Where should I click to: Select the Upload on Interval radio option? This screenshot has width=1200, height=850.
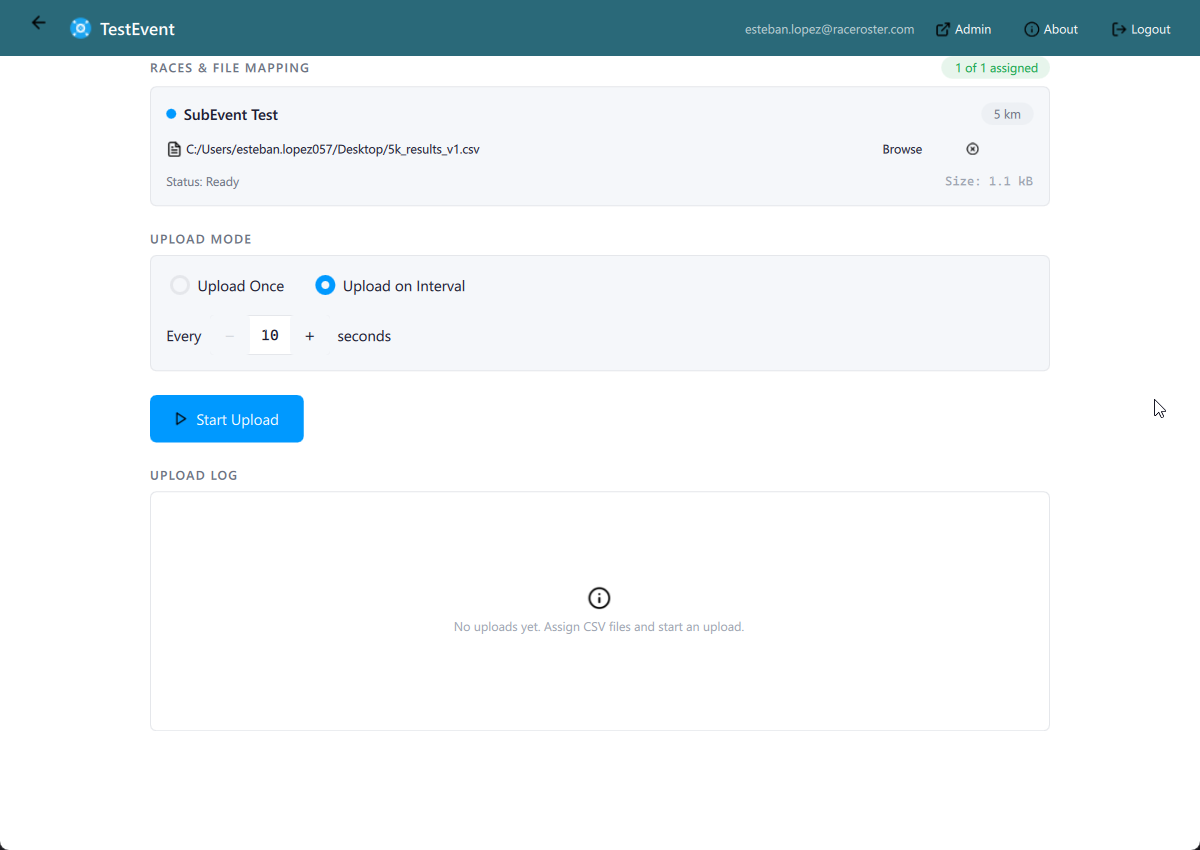click(x=325, y=286)
